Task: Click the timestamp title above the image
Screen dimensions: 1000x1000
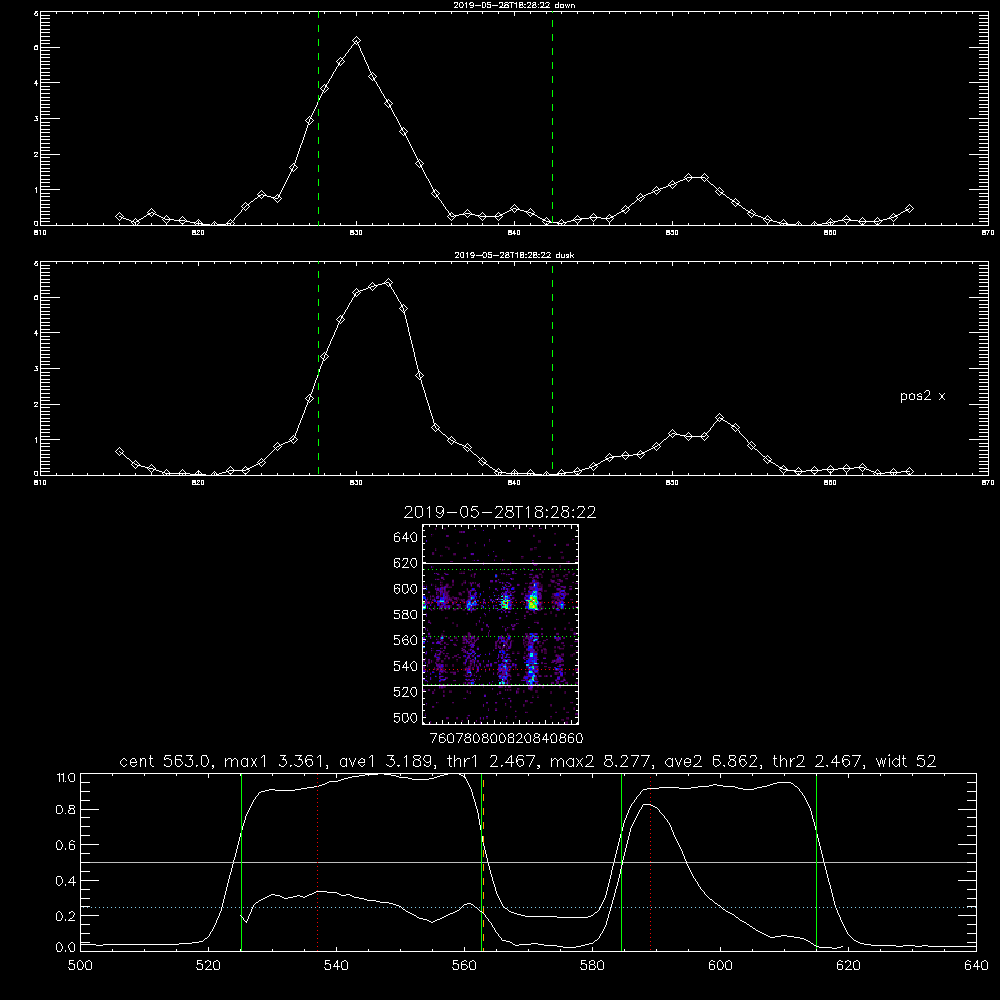Action: pos(500,512)
